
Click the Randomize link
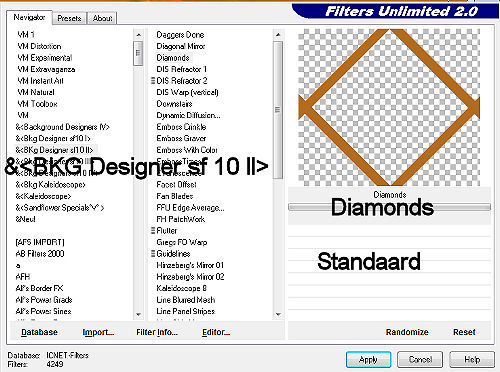click(407, 332)
